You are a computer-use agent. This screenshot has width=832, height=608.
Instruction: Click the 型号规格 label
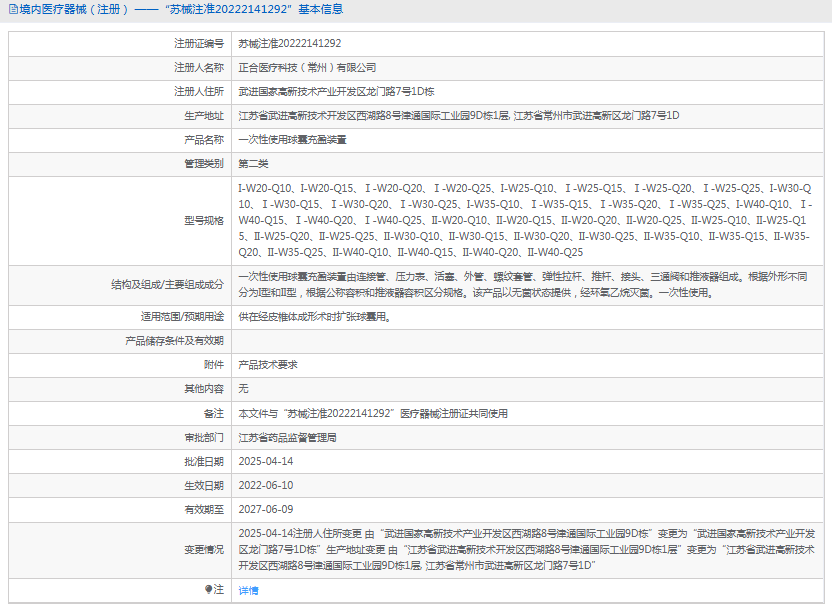pyautogui.click(x=204, y=220)
